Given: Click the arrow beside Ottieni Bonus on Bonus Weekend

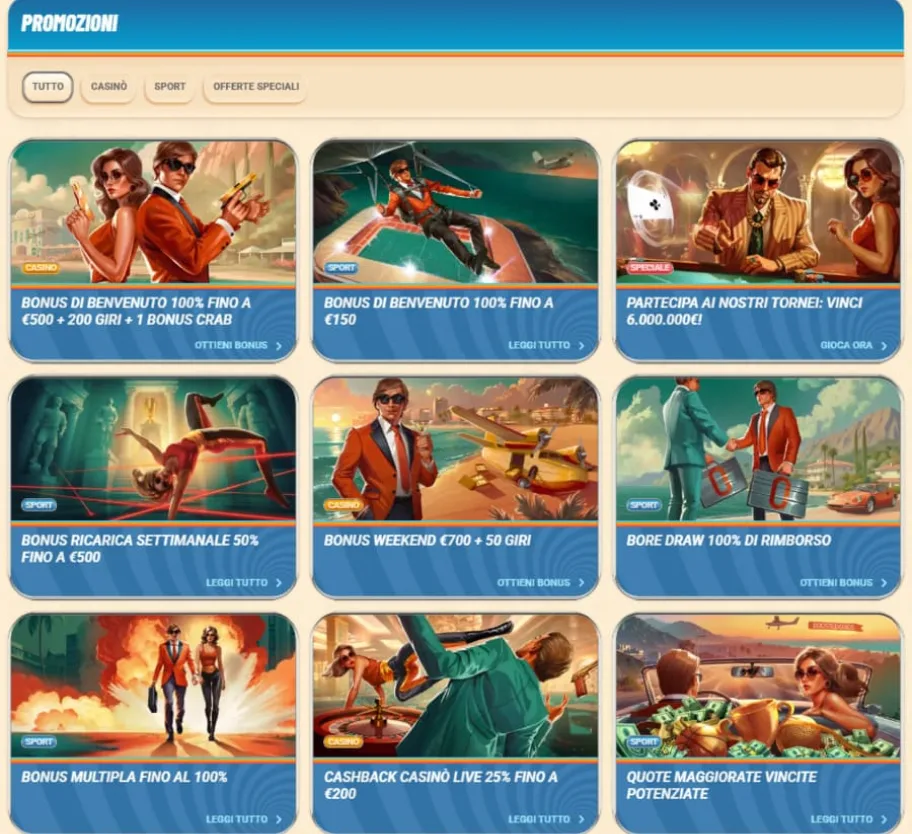Looking at the screenshot, I should [x=582, y=583].
